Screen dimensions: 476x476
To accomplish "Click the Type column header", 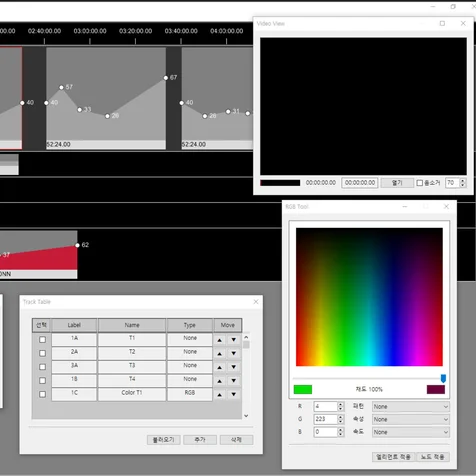I will 190,325.
